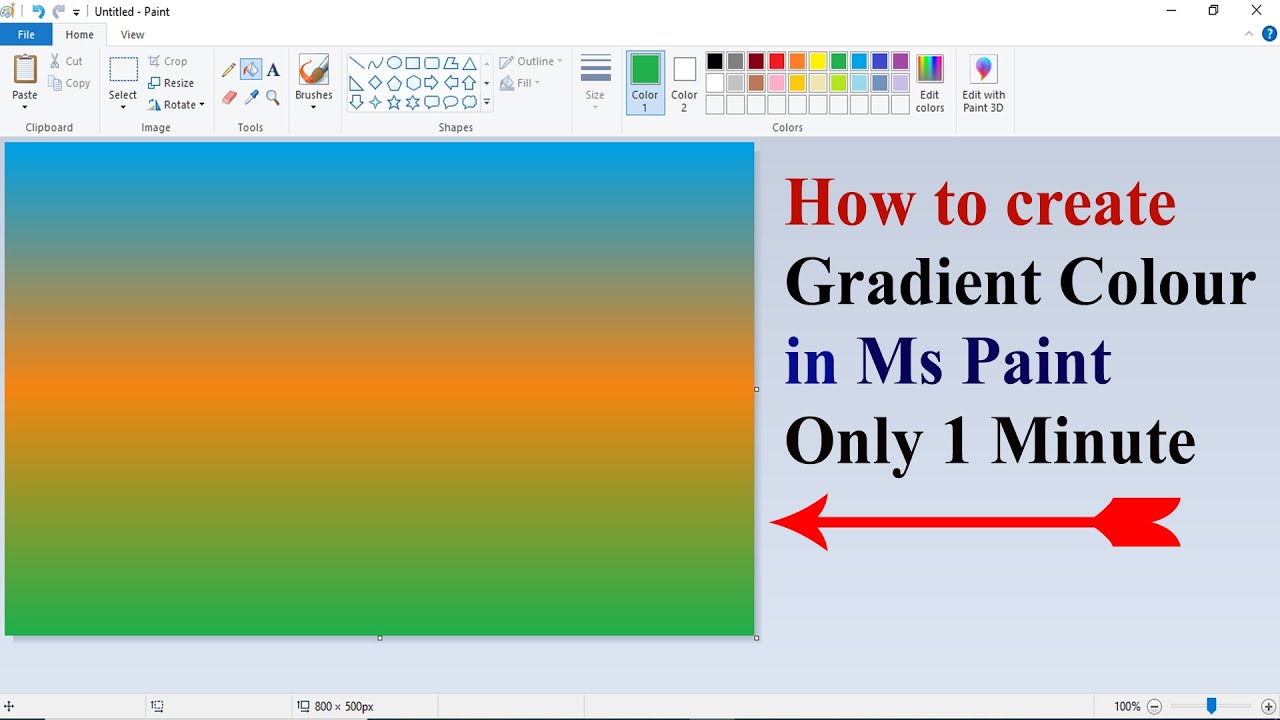Click the Crop tool

pyautogui.click(x=167, y=61)
